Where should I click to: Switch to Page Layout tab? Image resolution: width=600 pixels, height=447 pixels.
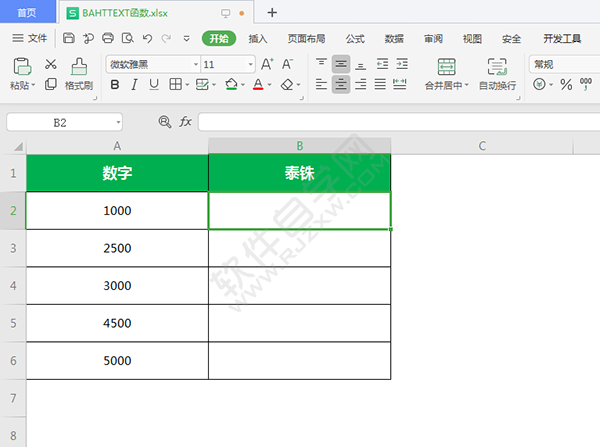pos(306,39)
